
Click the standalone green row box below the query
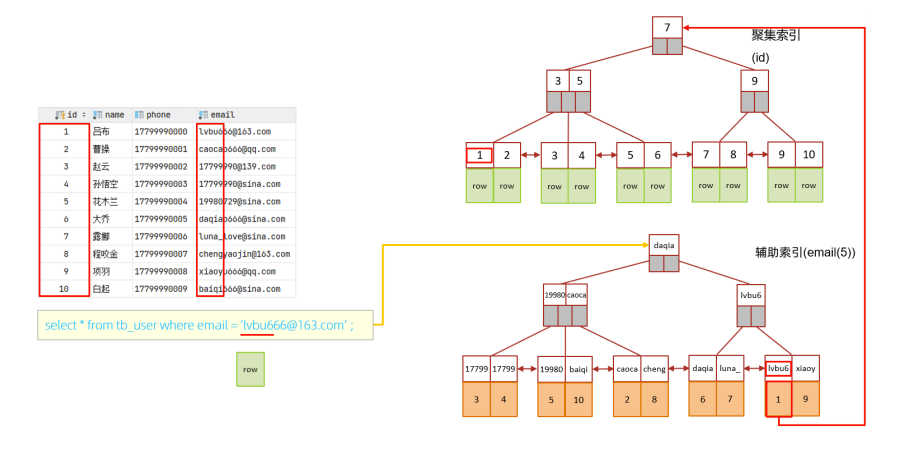(x=250, y=369)
